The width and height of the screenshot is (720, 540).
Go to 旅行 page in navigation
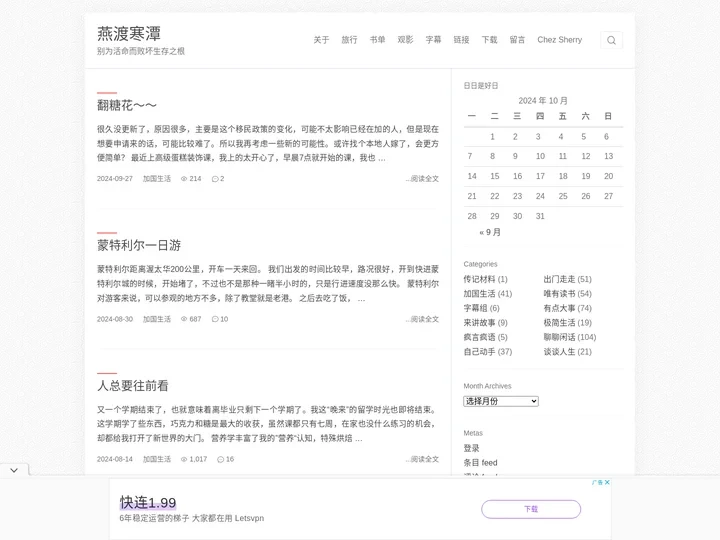(349, 40)
